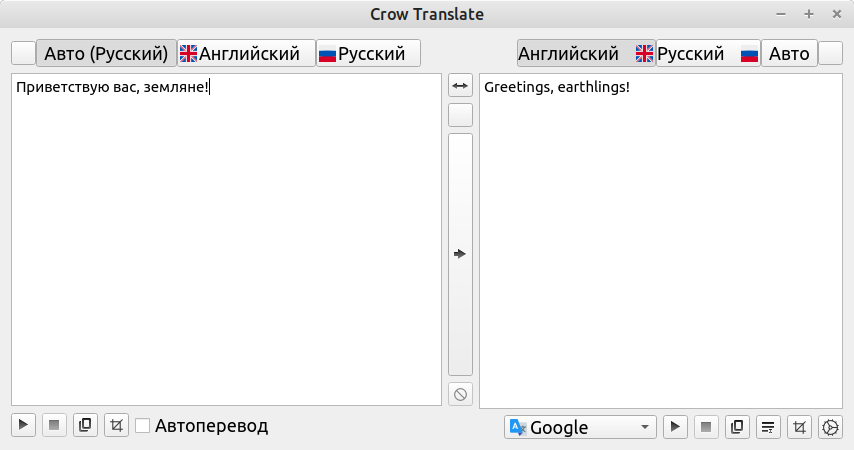Open the target language list button
This screenshot has width=854, height=450.
pos(831,53)
